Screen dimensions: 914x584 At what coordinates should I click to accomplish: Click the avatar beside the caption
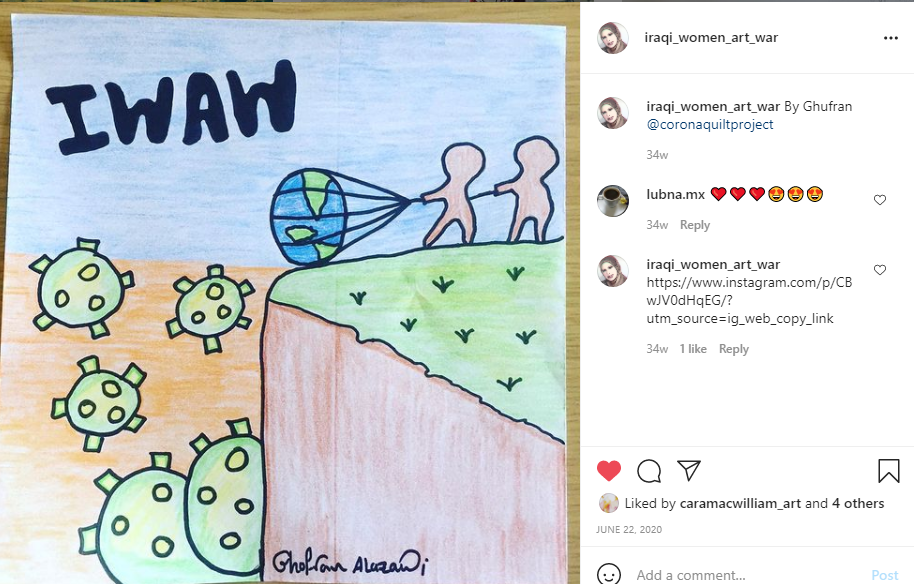click(613, 112)
